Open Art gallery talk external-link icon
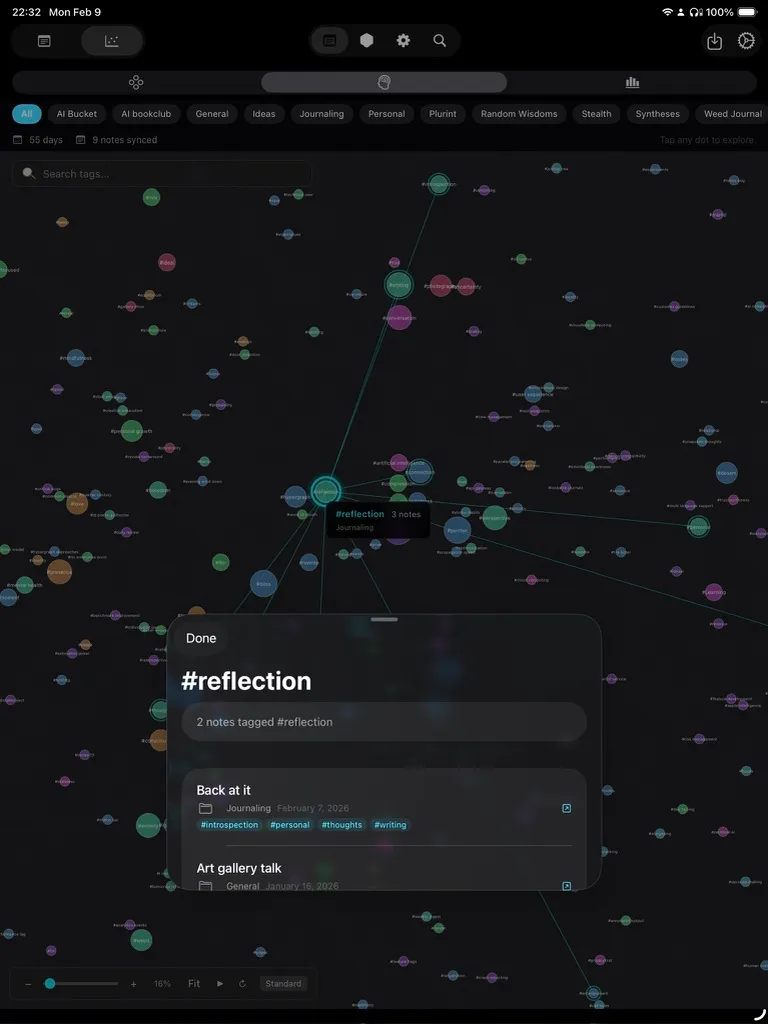 pos(567,886)
